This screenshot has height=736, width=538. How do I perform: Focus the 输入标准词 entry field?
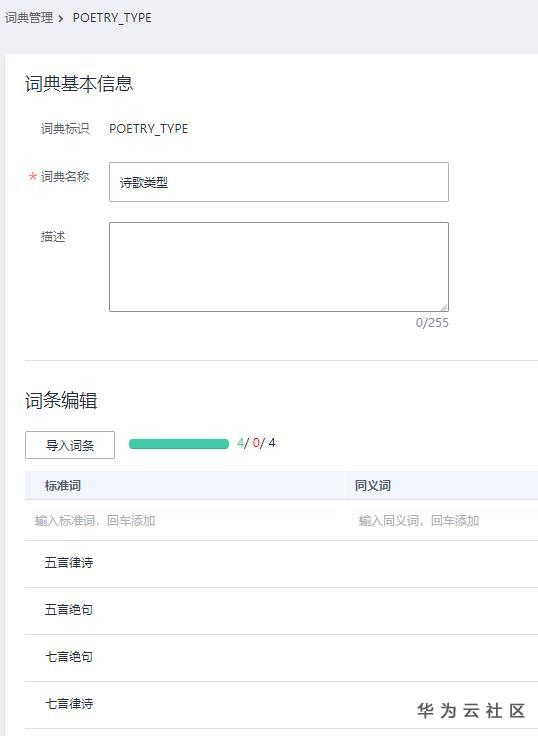(x=184, y=521)
